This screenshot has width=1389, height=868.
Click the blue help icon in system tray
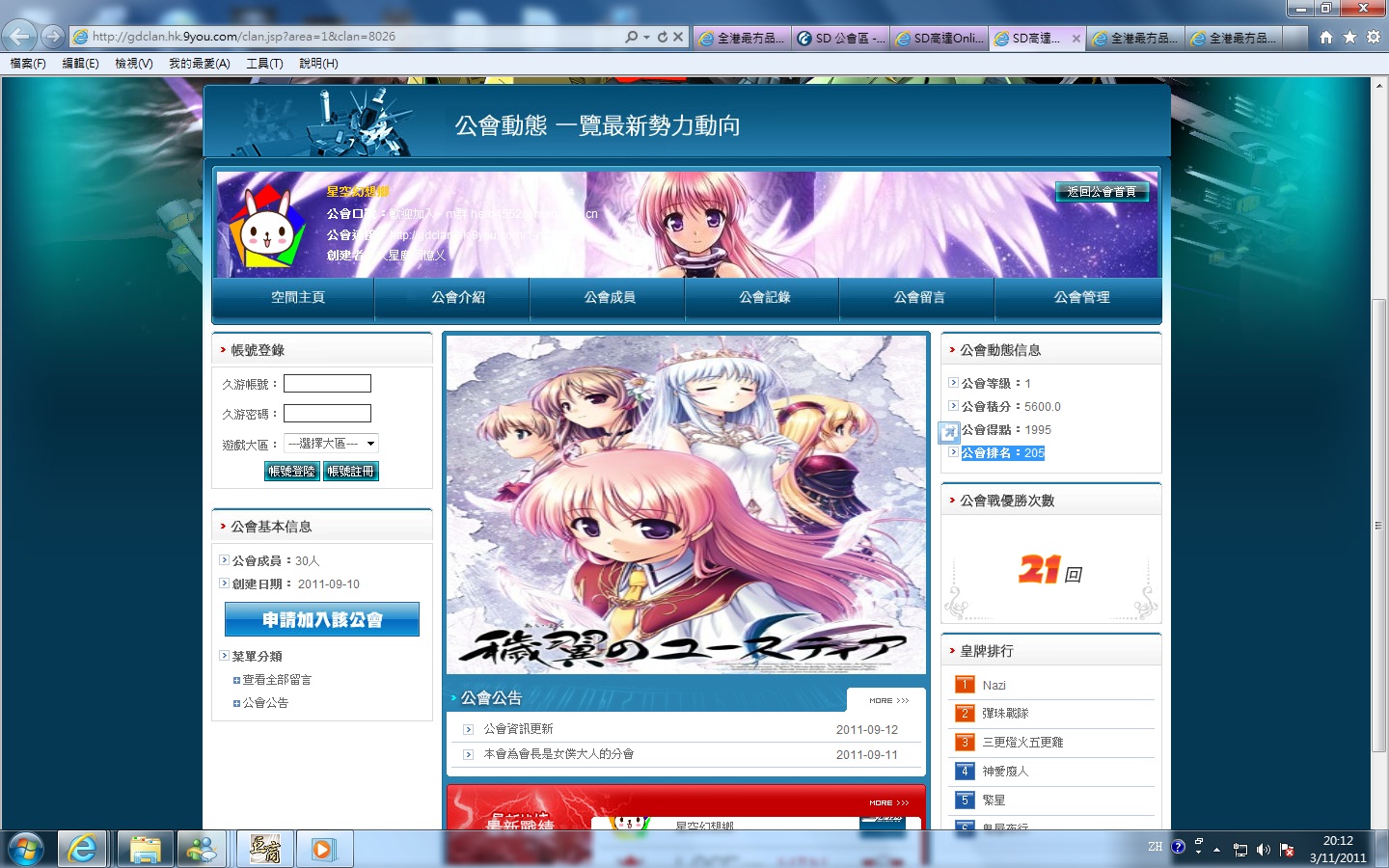[x=1178, y=848]
